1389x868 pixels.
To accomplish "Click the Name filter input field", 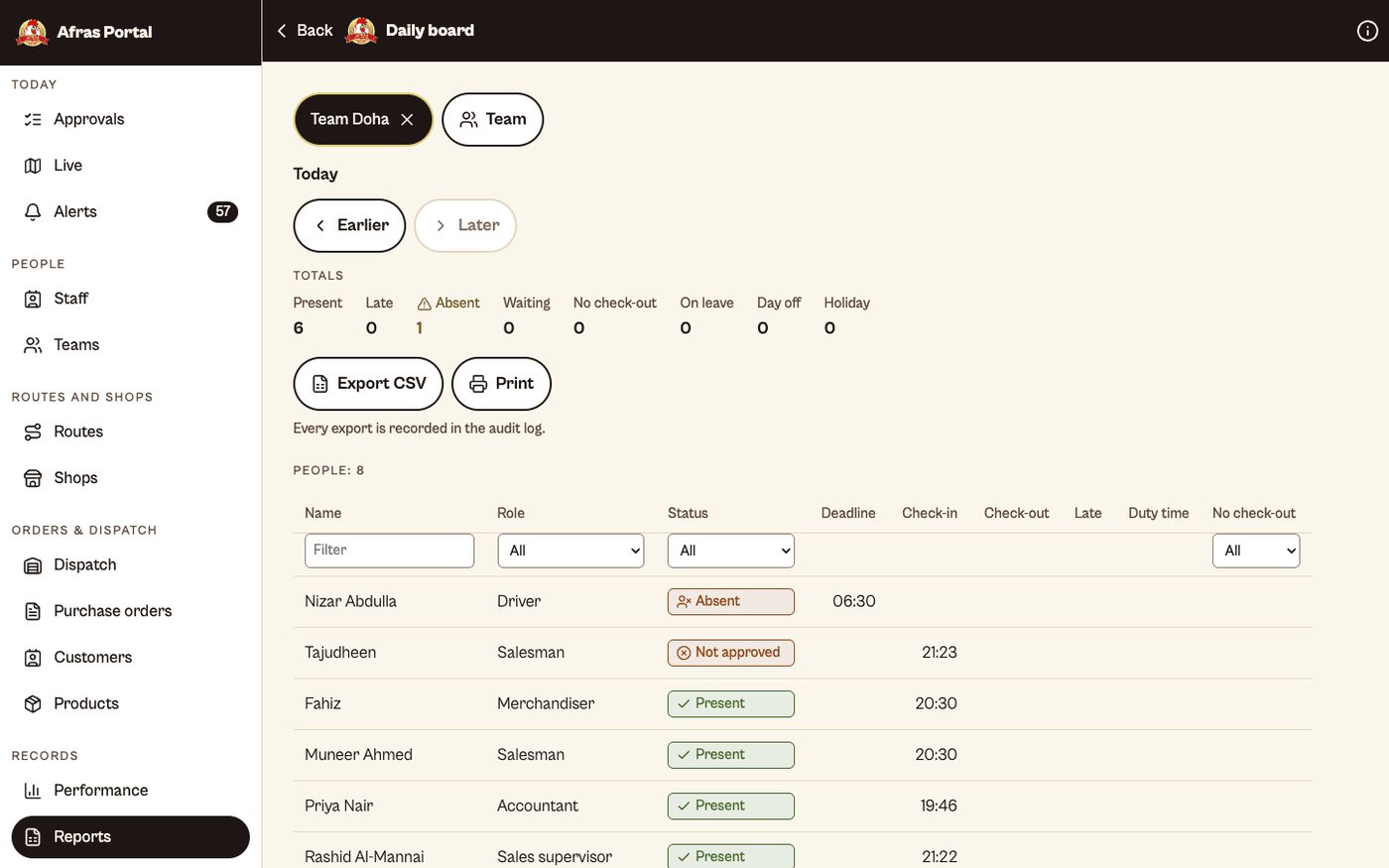I will click(x=389, y=551).
